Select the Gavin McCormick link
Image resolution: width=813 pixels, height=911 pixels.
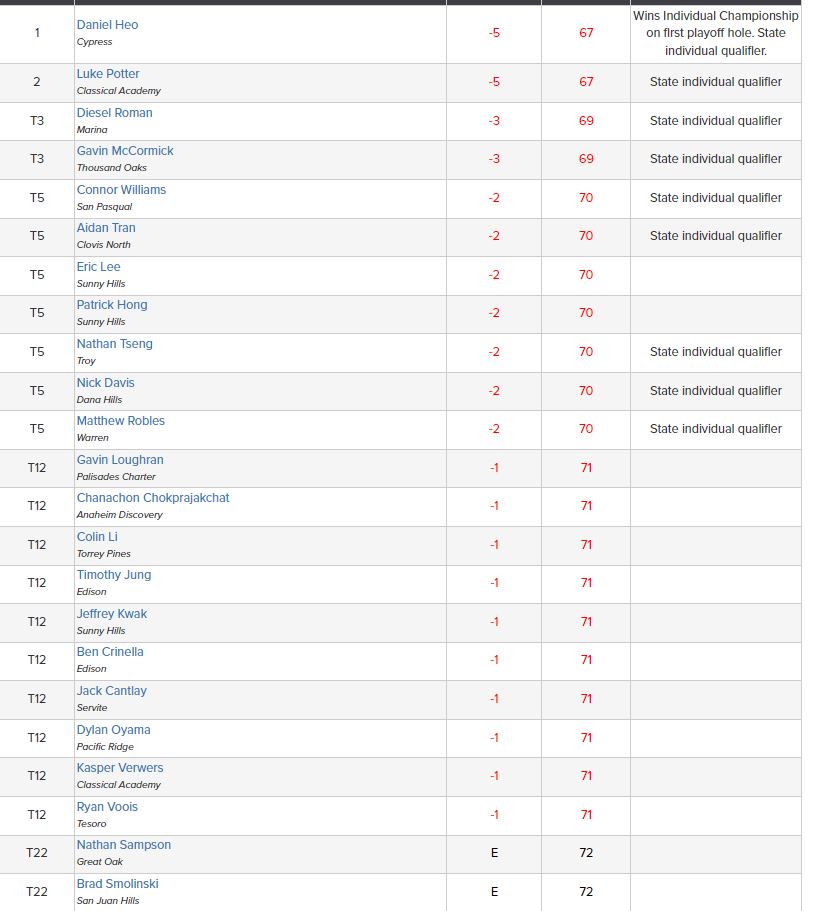pos(125,151)
